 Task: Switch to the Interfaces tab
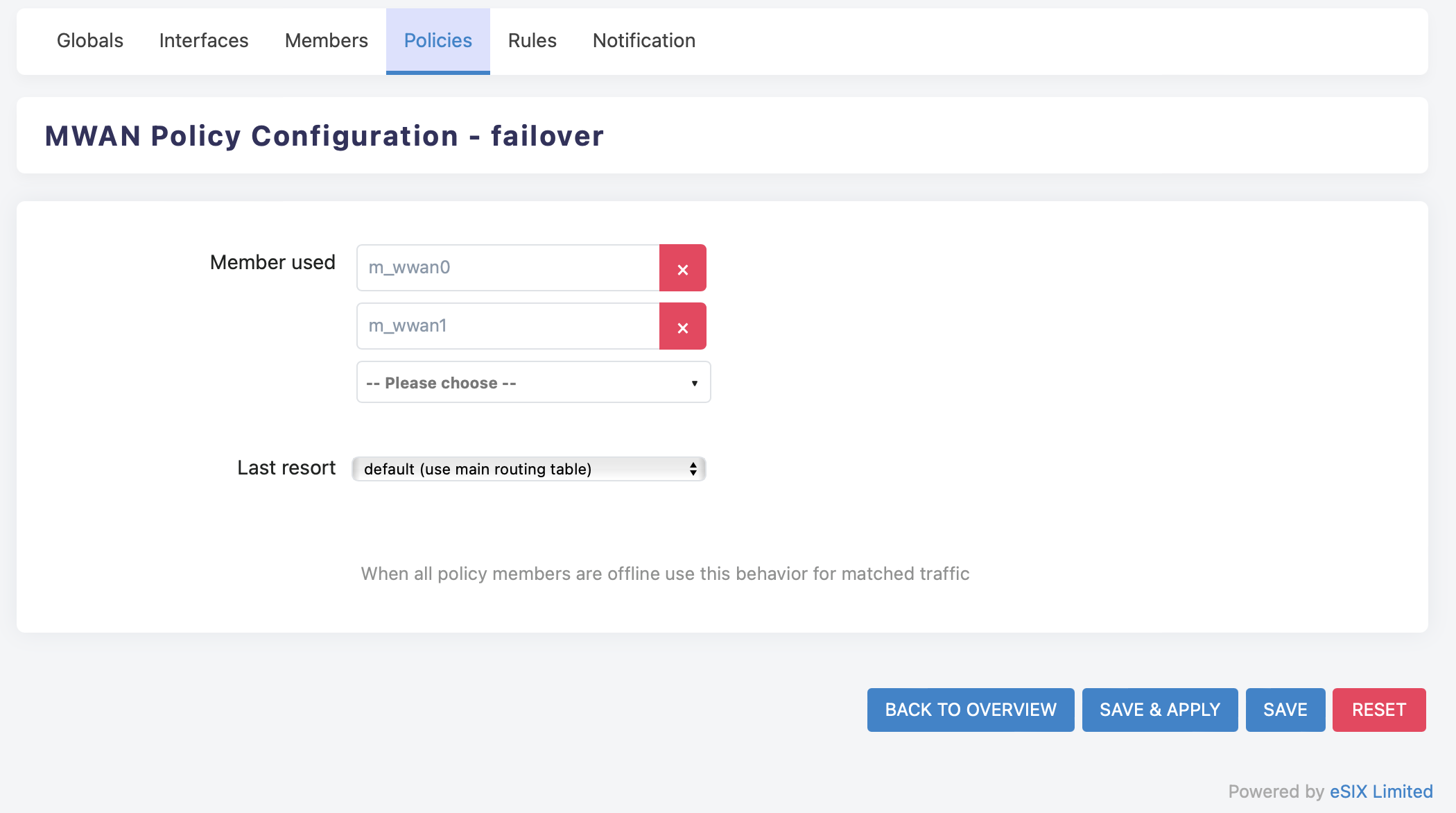204,41
